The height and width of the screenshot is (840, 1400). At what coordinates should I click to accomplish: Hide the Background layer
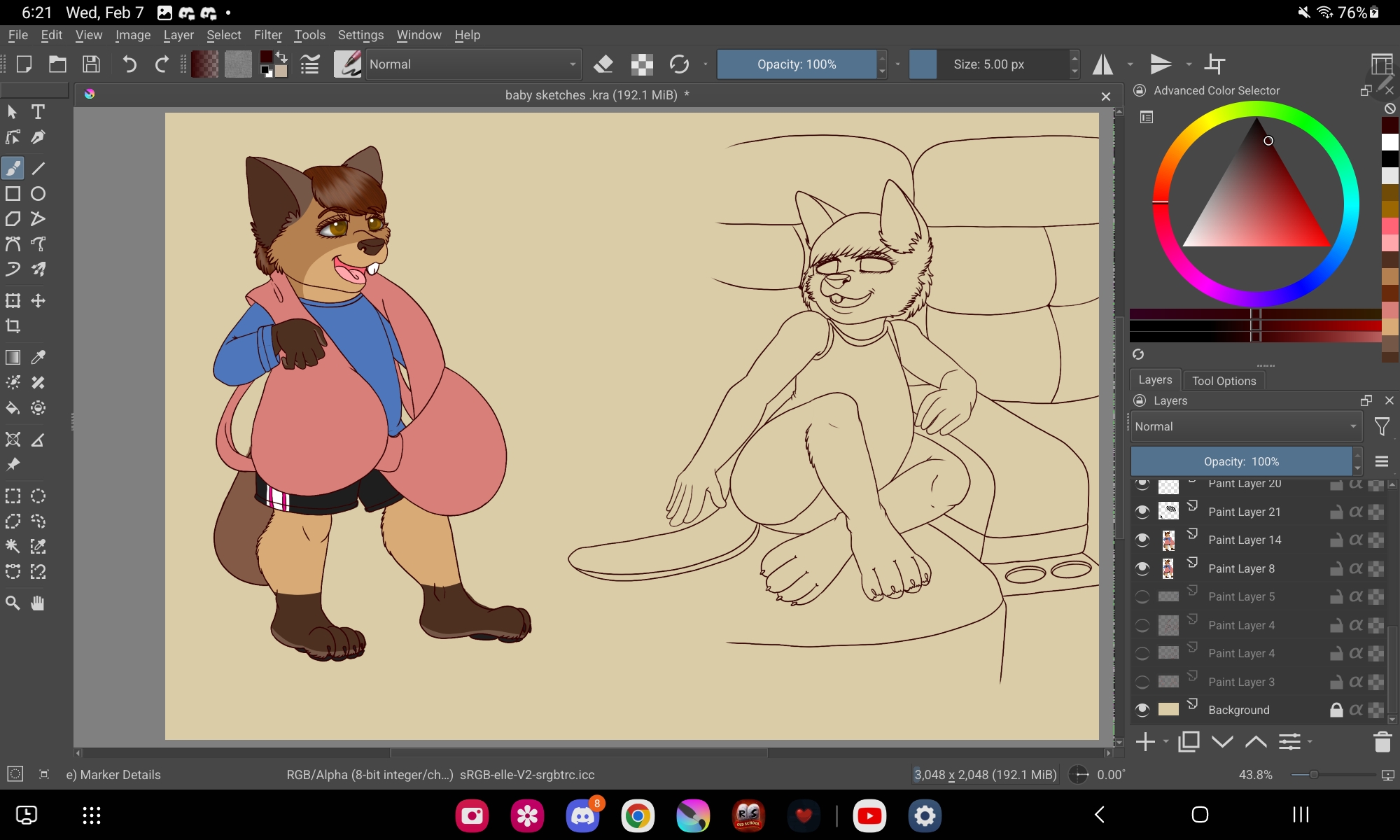pyautogui.click(x=1142, y=710)
